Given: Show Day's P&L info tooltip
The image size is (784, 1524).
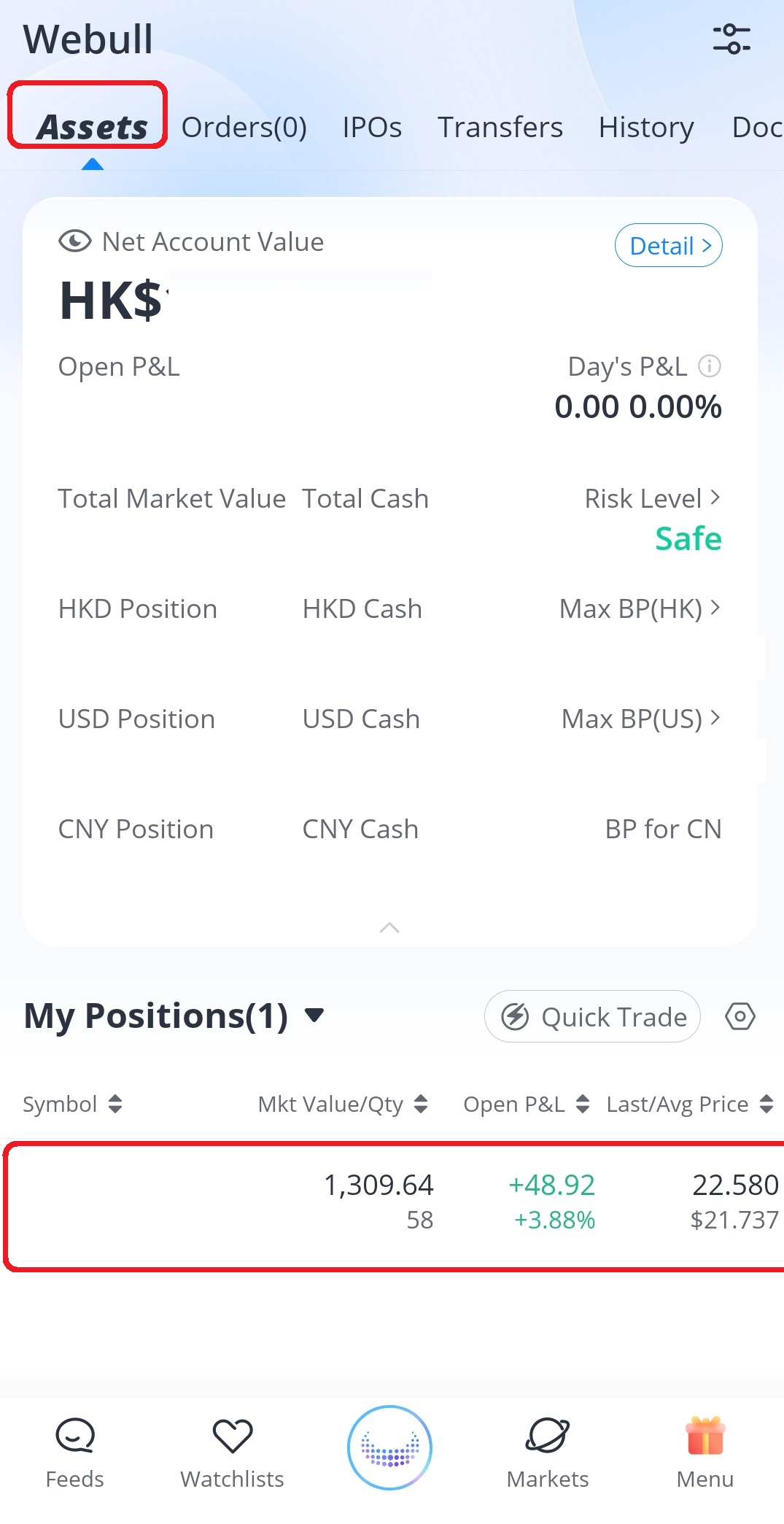Looking at the screenshot, I should tap(710, 365).
